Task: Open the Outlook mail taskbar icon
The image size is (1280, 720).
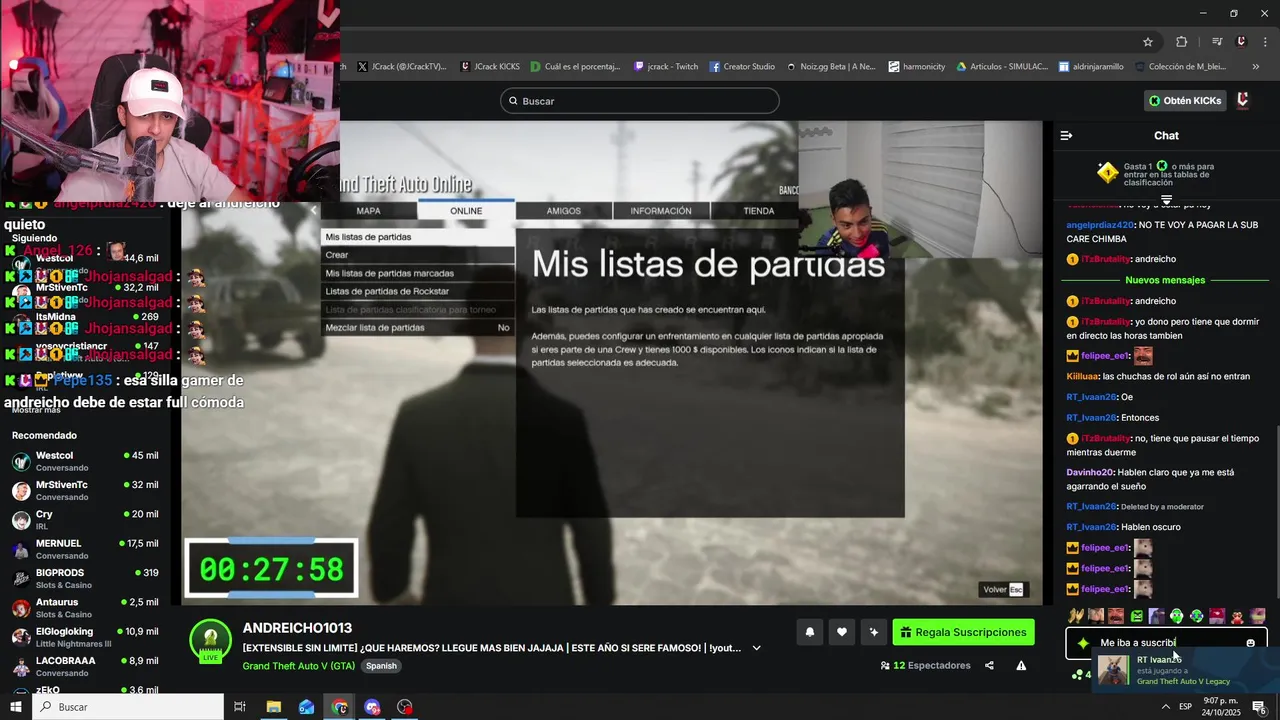Action: 306,707
